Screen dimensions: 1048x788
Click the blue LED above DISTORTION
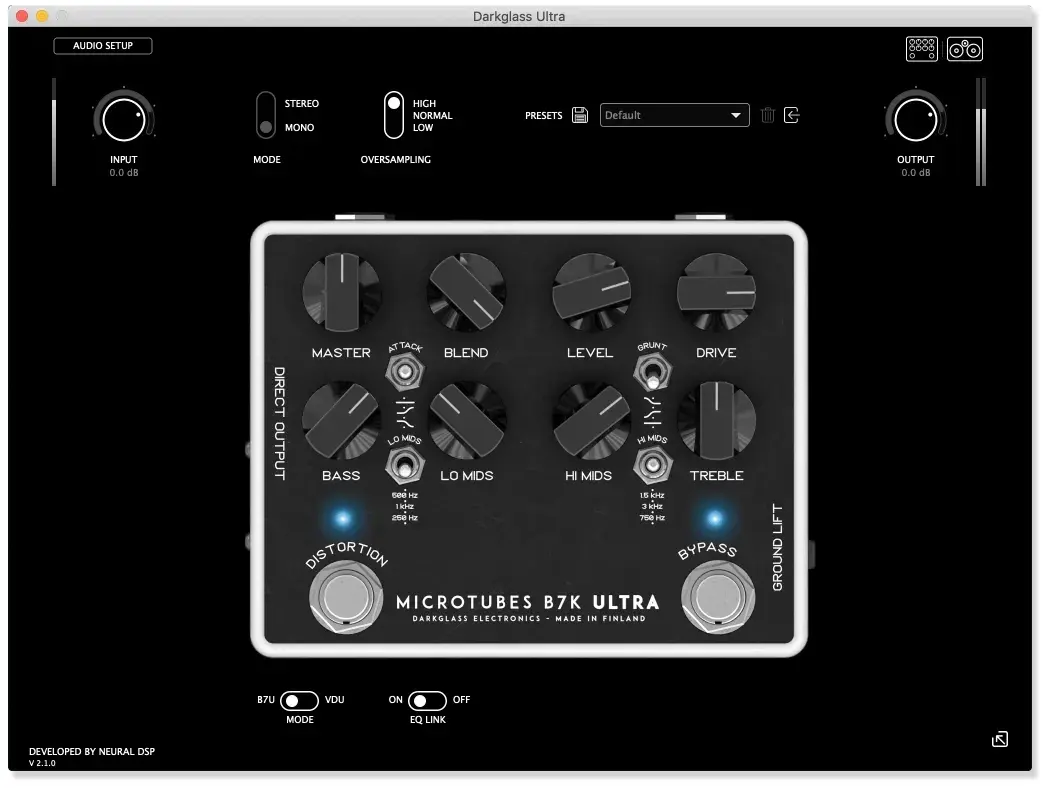(x=343, y=519)
